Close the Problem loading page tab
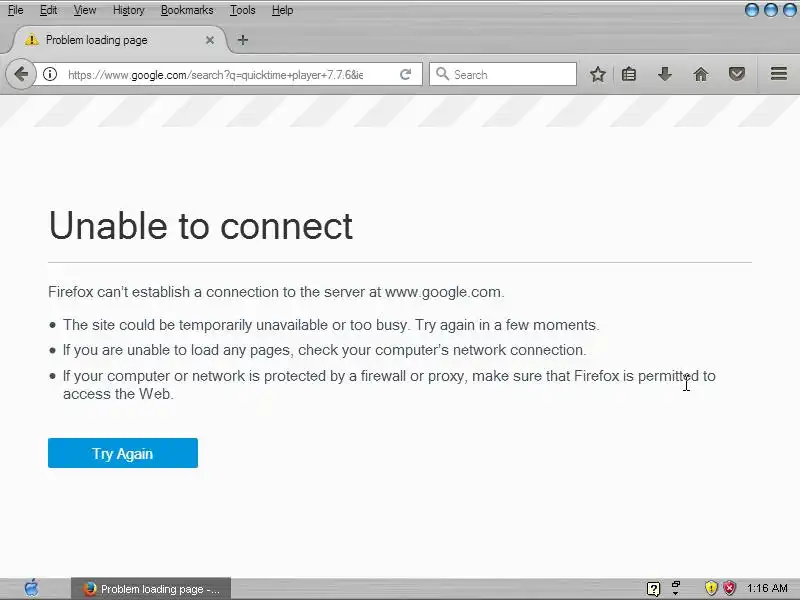Image resolution: width=800 pixels, height=600 pixels. tap(210, 40)
